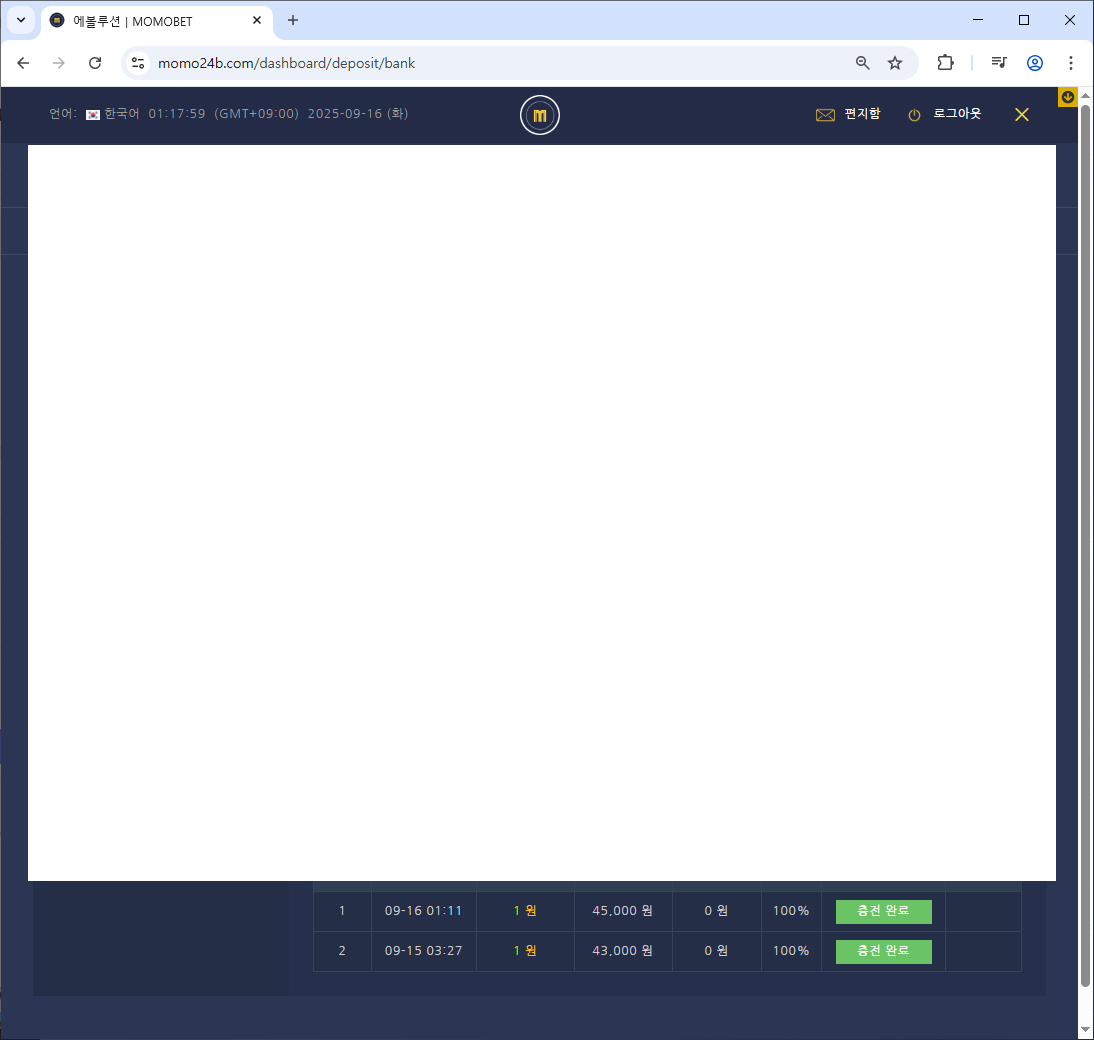The width and height of the screenshot is (1094, 1040).
Task: Reload the current page
Action: point(95,63)
